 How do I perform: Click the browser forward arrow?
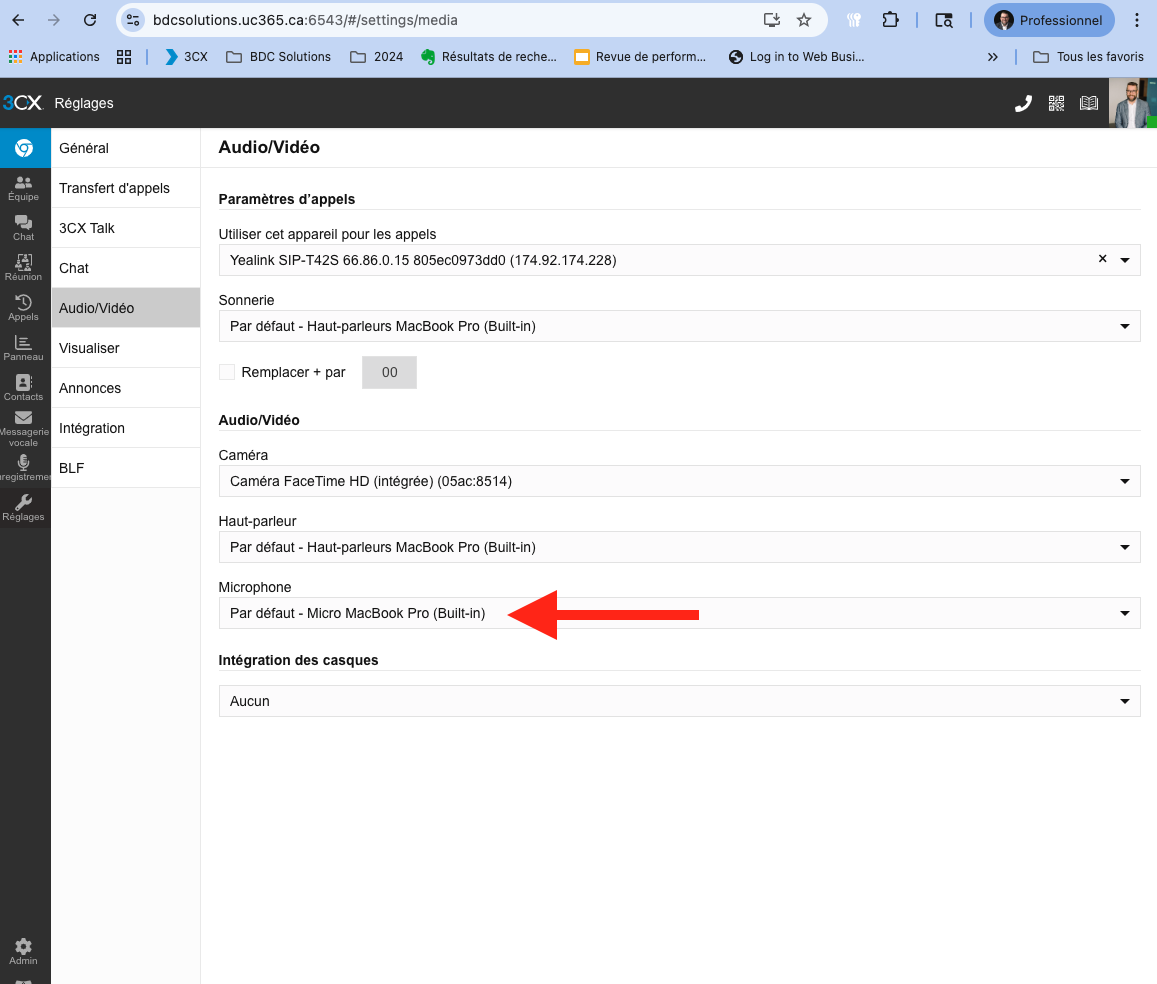54,20
